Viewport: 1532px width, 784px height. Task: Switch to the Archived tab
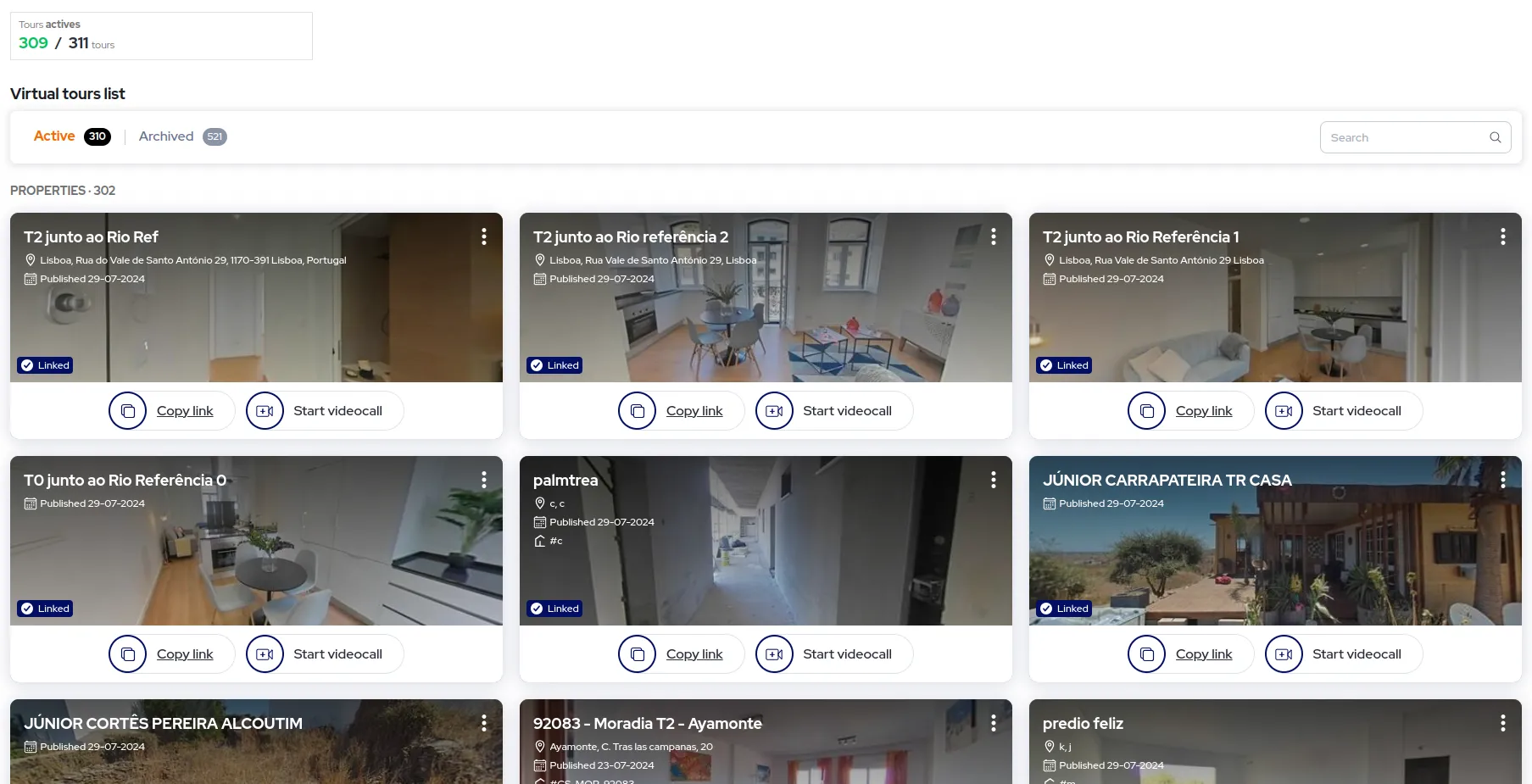(x=165, y=136)
